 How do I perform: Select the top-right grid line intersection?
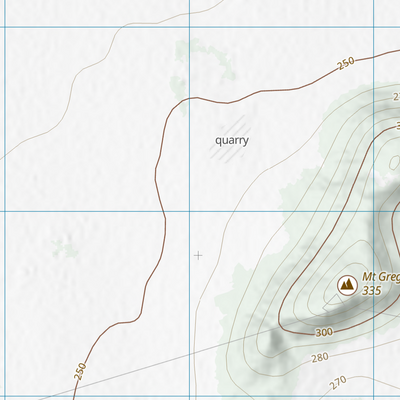[x=374, y=27]
